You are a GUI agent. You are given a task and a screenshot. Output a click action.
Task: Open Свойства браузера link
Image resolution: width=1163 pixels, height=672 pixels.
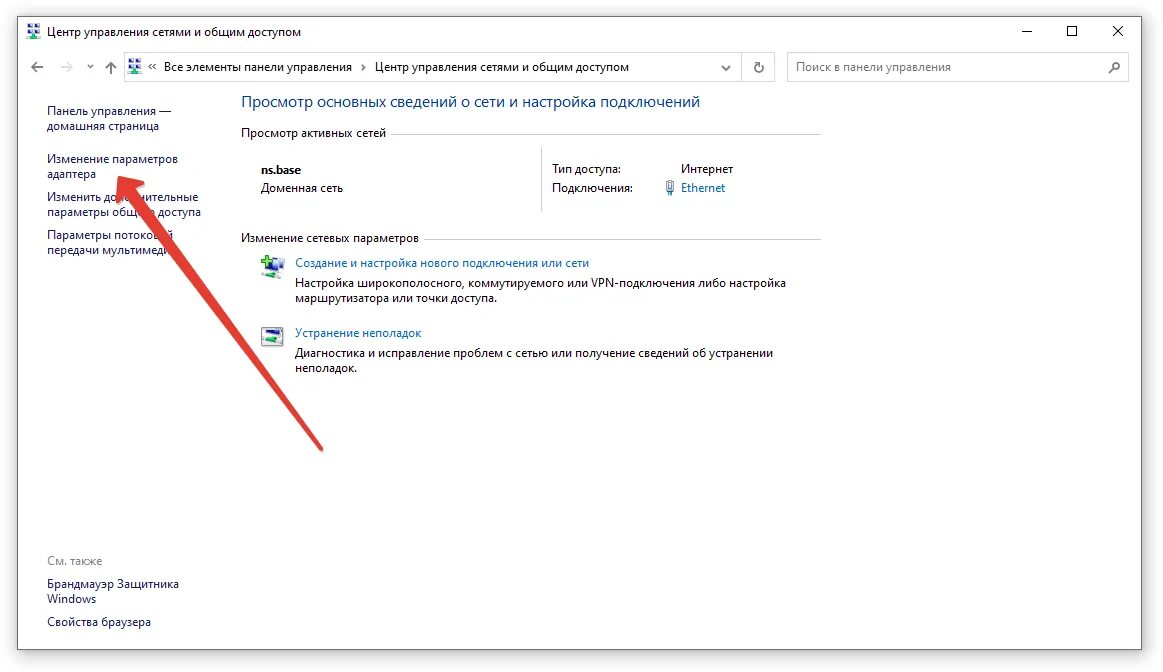(99, 622)
